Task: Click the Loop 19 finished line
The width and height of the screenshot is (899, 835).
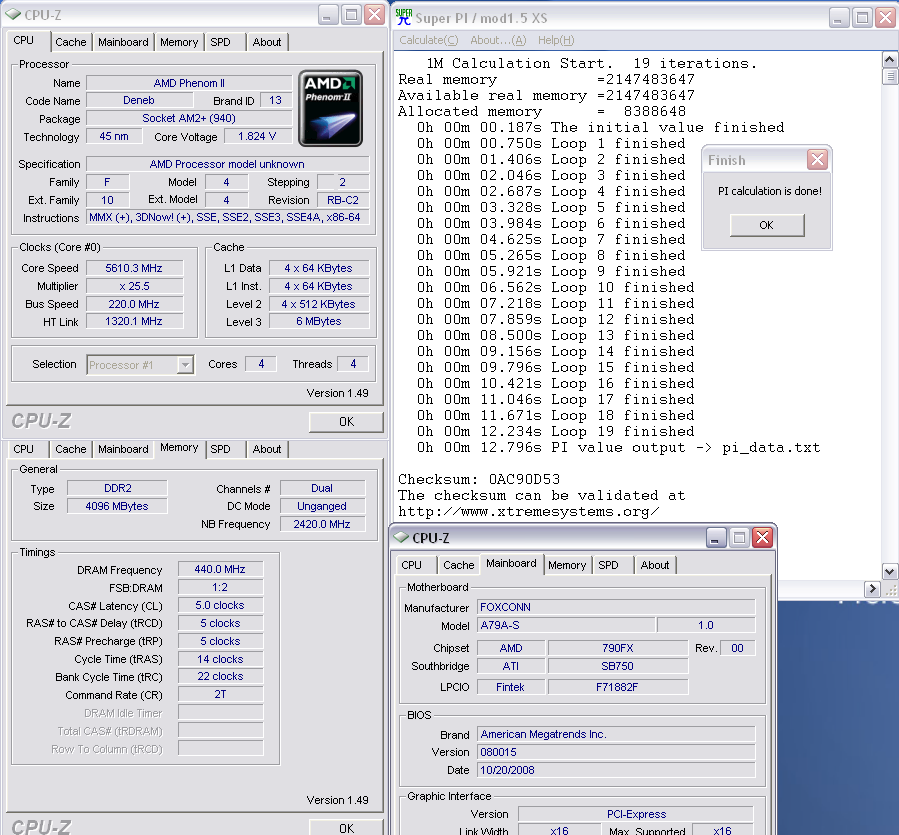Action: coord(556,431)
